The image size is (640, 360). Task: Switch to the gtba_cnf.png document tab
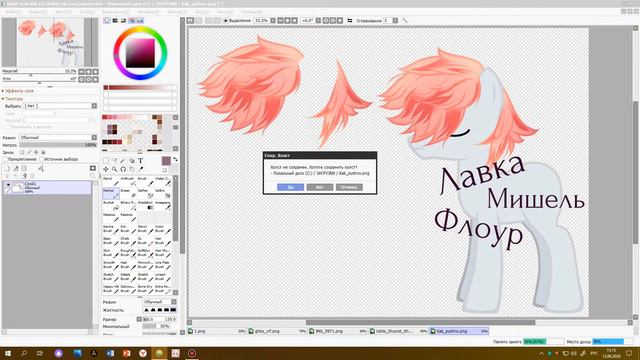coord(278,331)
